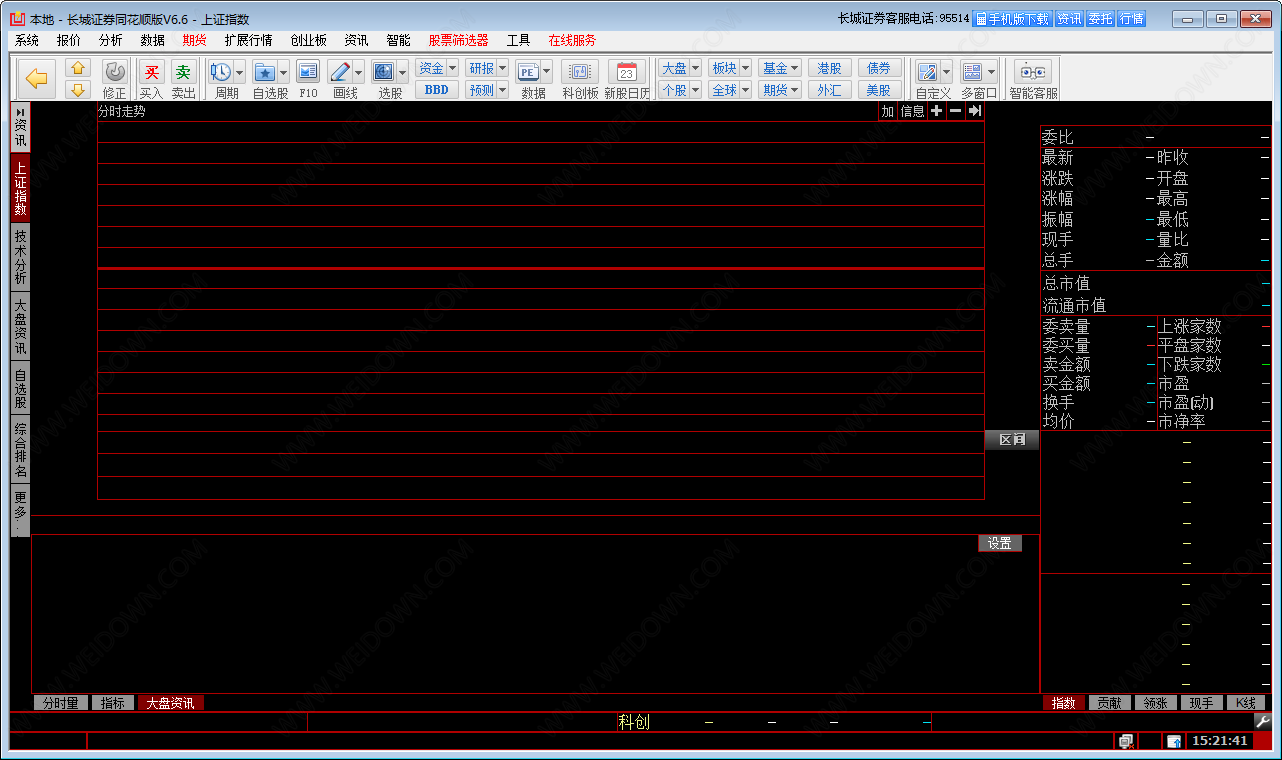Click the 外汇 button
The height and width of the screenshot is (760, 1282).
coord(830,90)
